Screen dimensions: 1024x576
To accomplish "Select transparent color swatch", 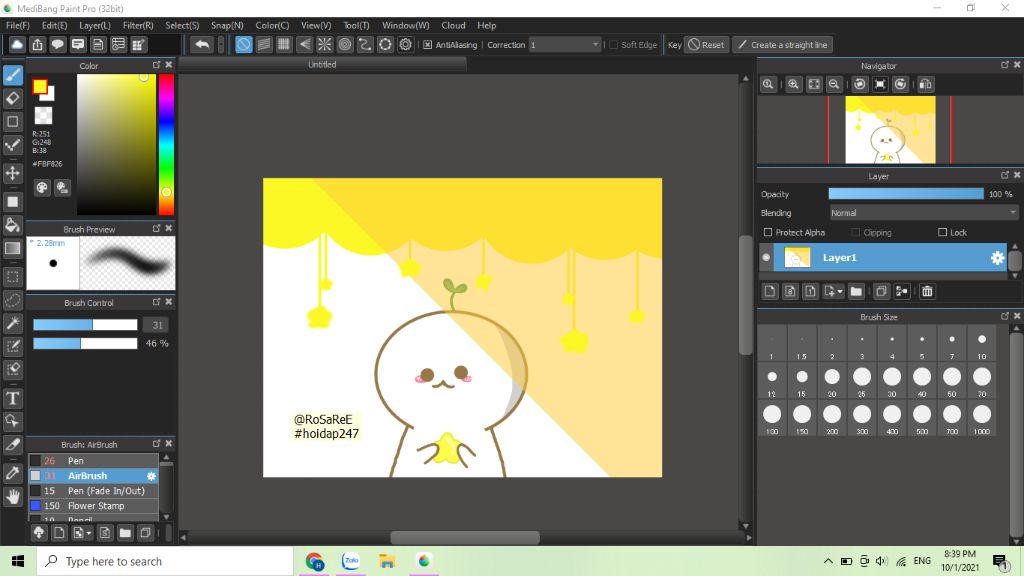I will 43,116.
